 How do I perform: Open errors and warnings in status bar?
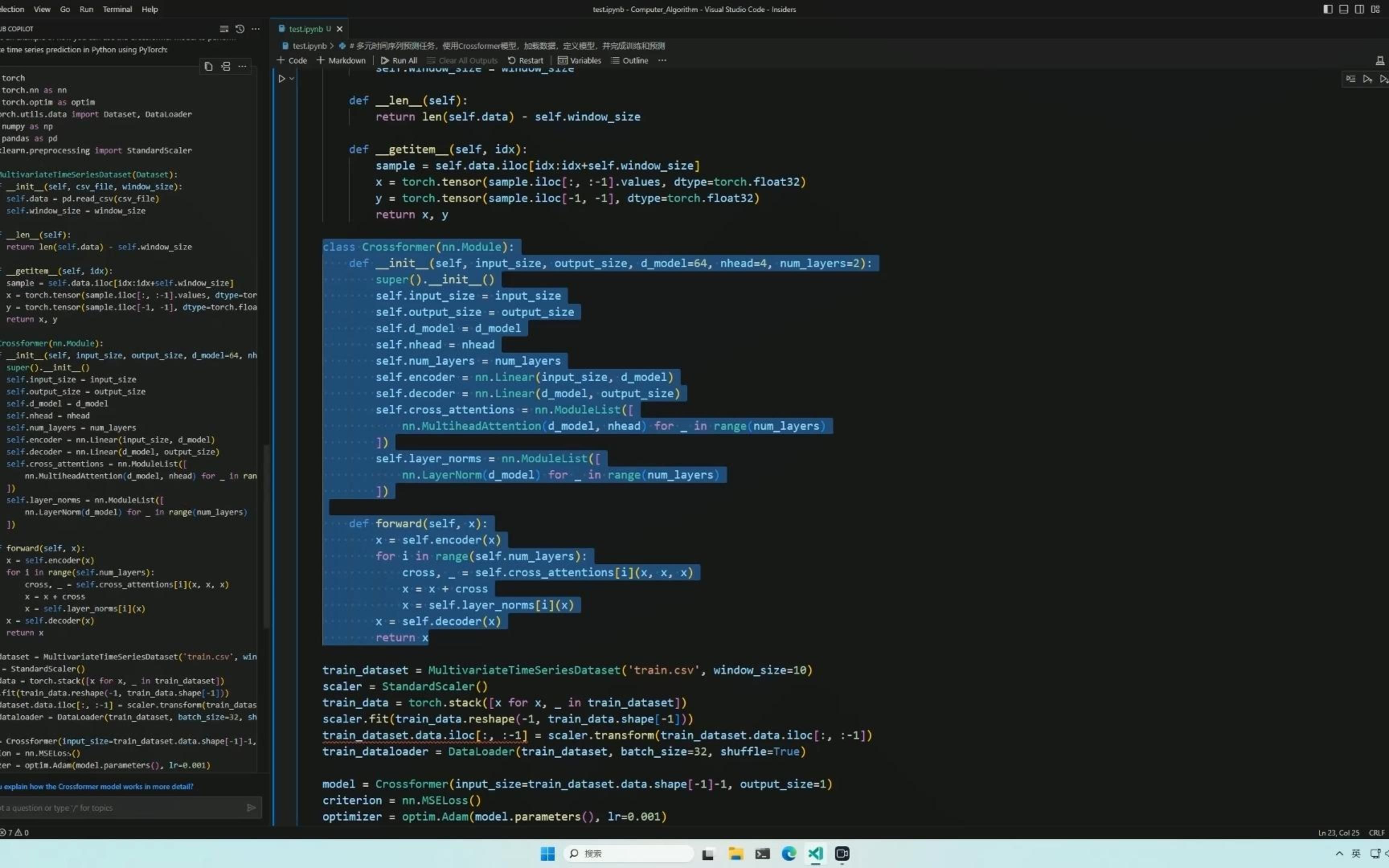point(14,832)
